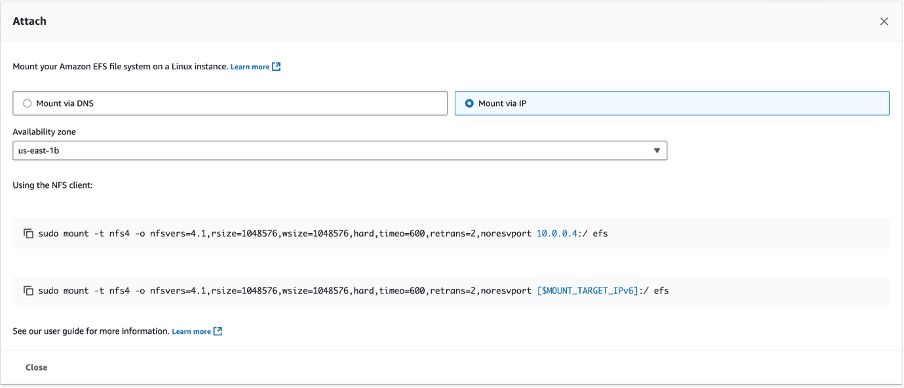Open Learn more link about mounting EFS

[x=250, y=67]
